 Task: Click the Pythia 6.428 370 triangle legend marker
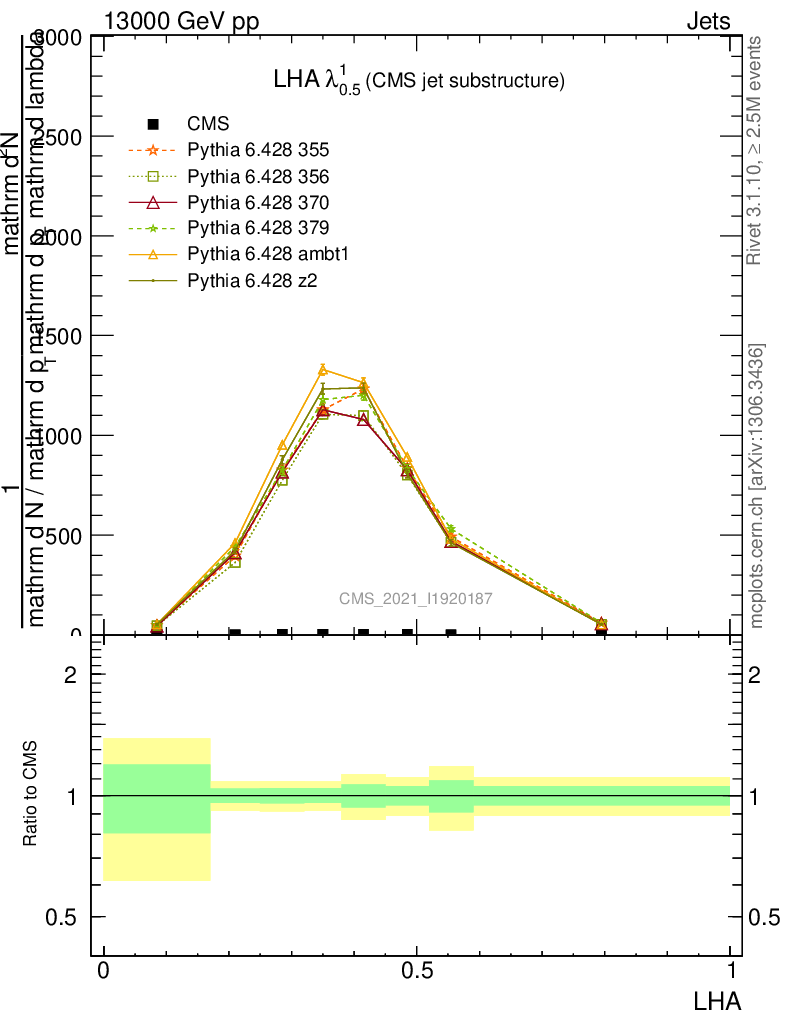tap(153, 202)
